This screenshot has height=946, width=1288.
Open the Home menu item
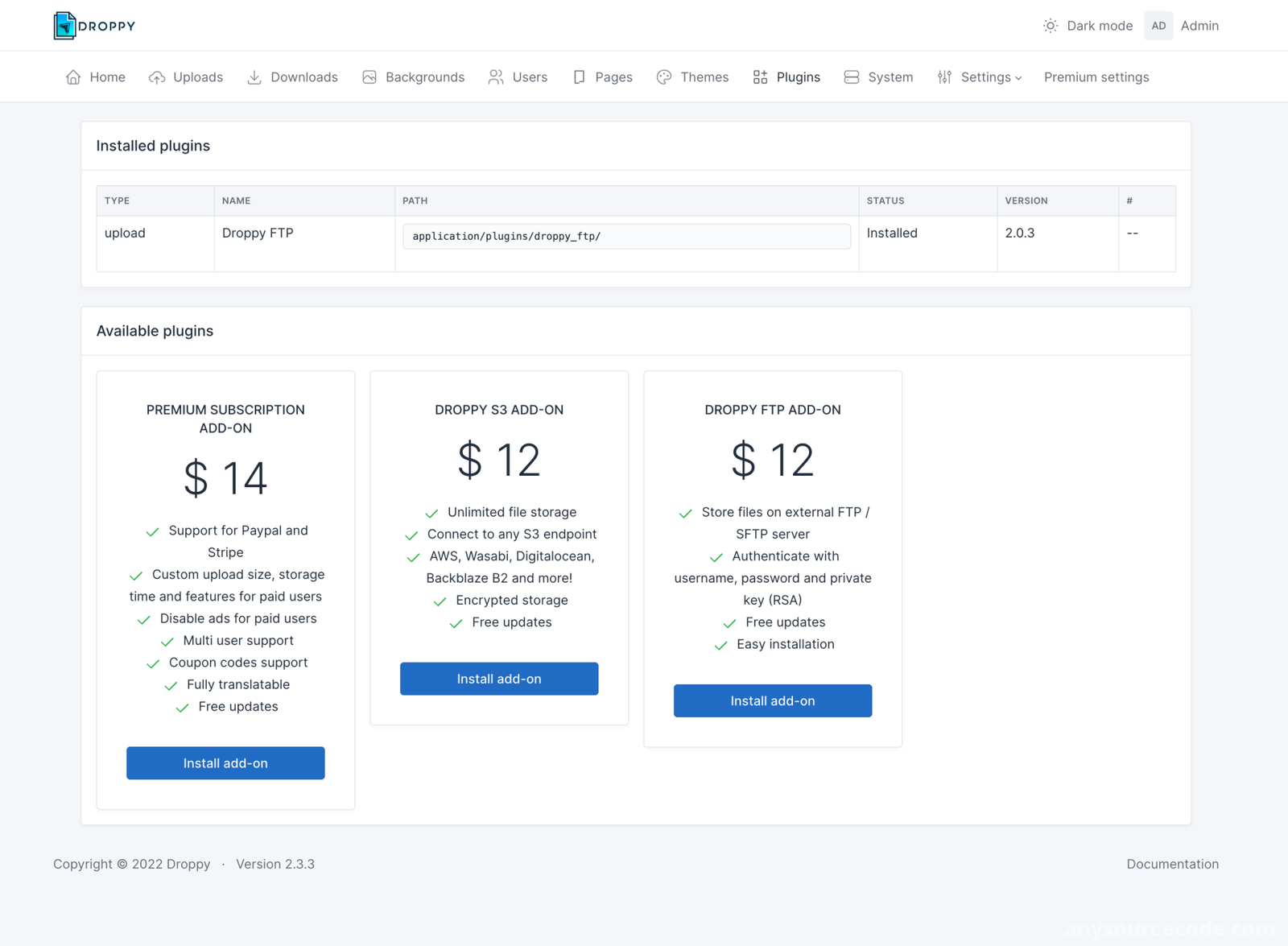[95, 77]
